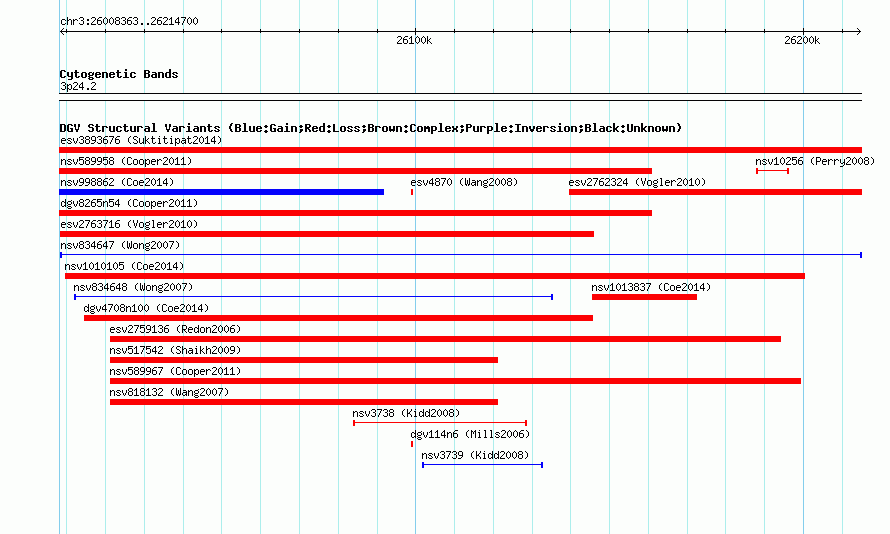Open the esv2763716 (Vogler2010) label

pyautogui.click(x=129, y=224)
